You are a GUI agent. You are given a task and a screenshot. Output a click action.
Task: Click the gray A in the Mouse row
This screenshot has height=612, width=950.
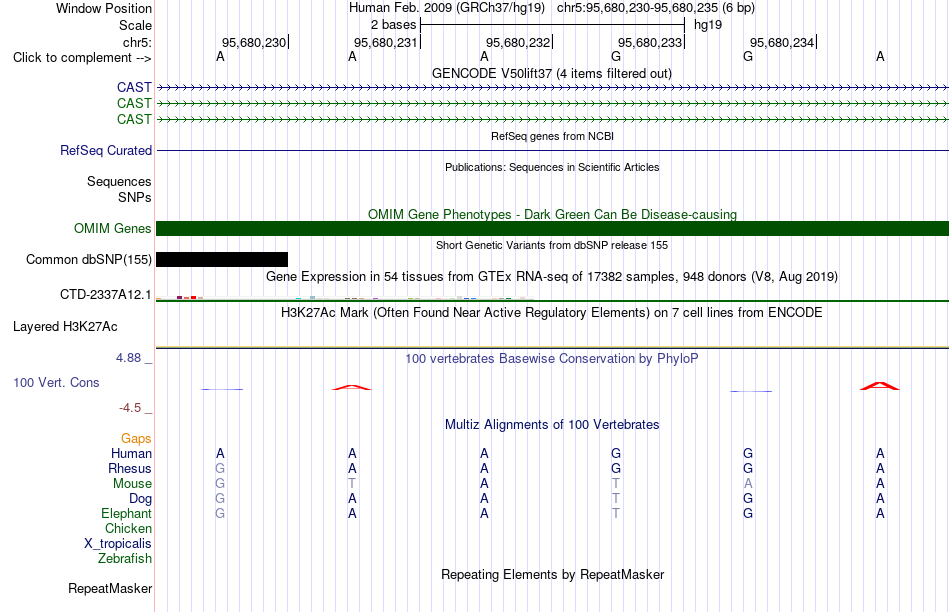748,484
